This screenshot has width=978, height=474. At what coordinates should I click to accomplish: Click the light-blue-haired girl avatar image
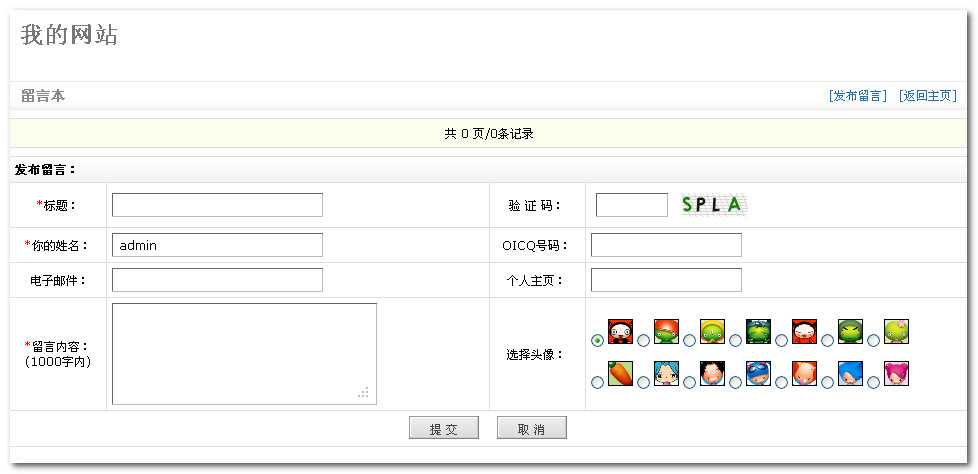pyautogui.click(x=666, y=374)
